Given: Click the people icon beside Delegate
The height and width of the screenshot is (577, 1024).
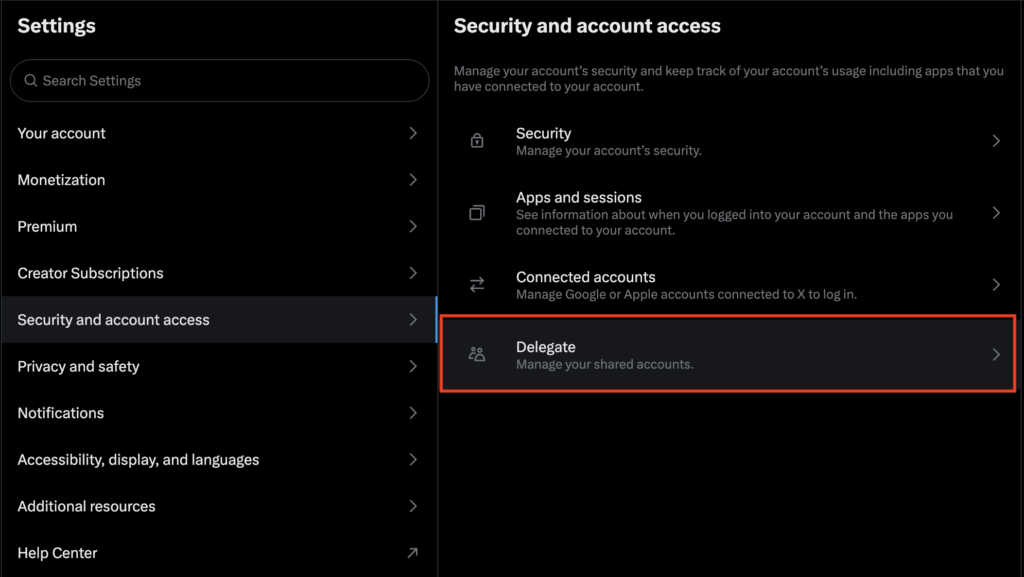Looking at the screenshot, I should click(x=477, y=354).
